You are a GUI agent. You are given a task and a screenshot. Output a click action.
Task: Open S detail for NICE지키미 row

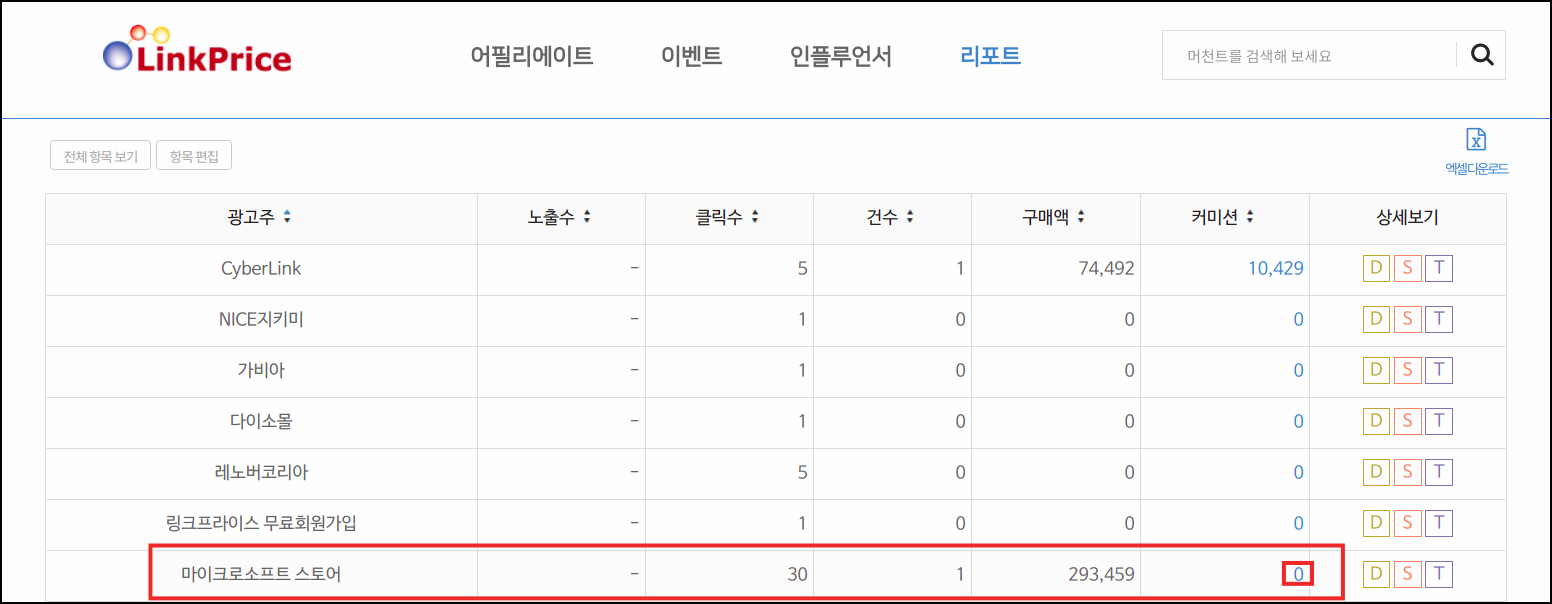(x=1407, y=319)
